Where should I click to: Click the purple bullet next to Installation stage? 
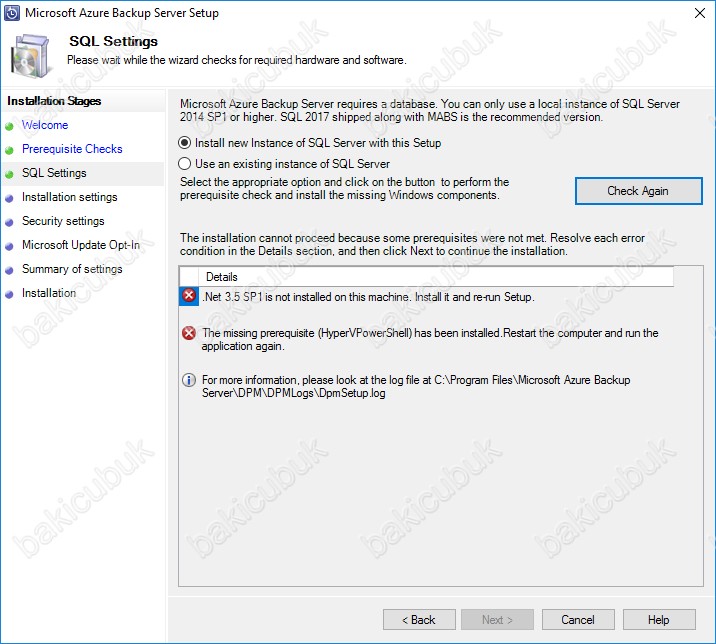[x=9, y=294]
